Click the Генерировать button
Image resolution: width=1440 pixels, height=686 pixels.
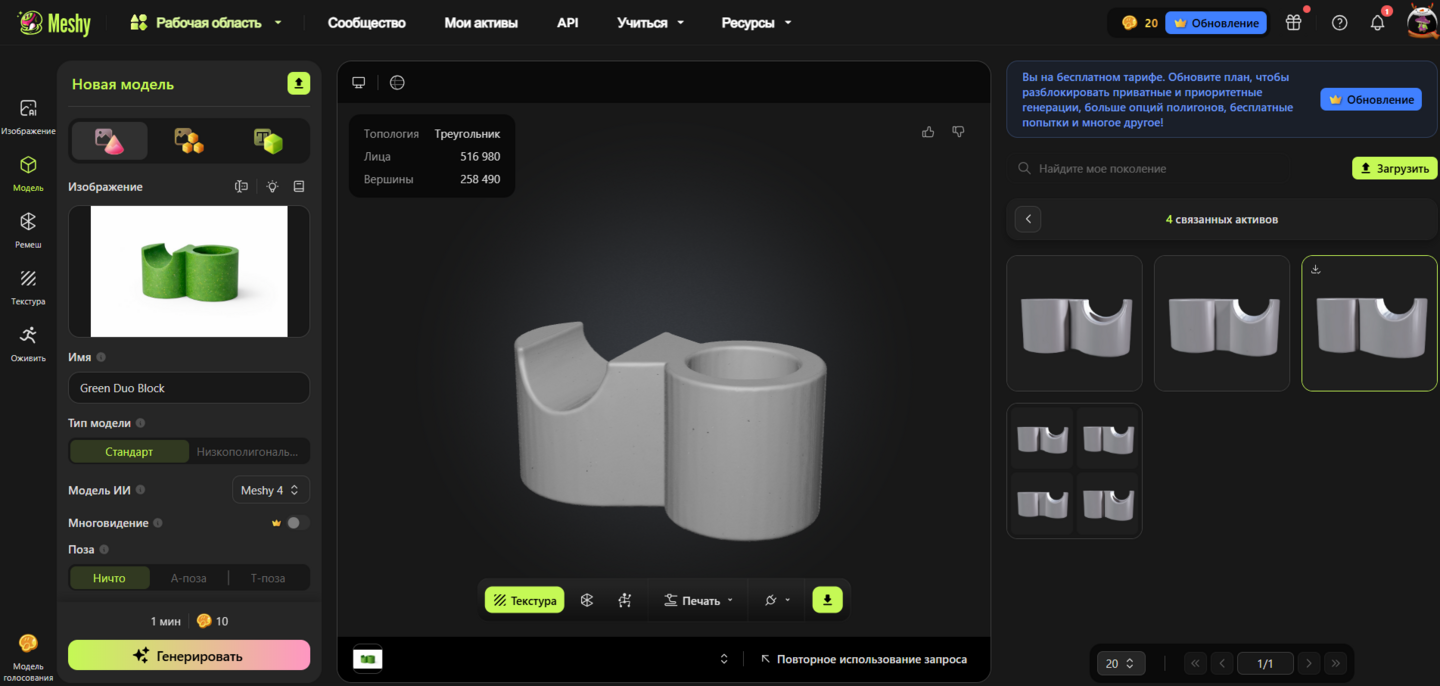[x=189, y=656]
